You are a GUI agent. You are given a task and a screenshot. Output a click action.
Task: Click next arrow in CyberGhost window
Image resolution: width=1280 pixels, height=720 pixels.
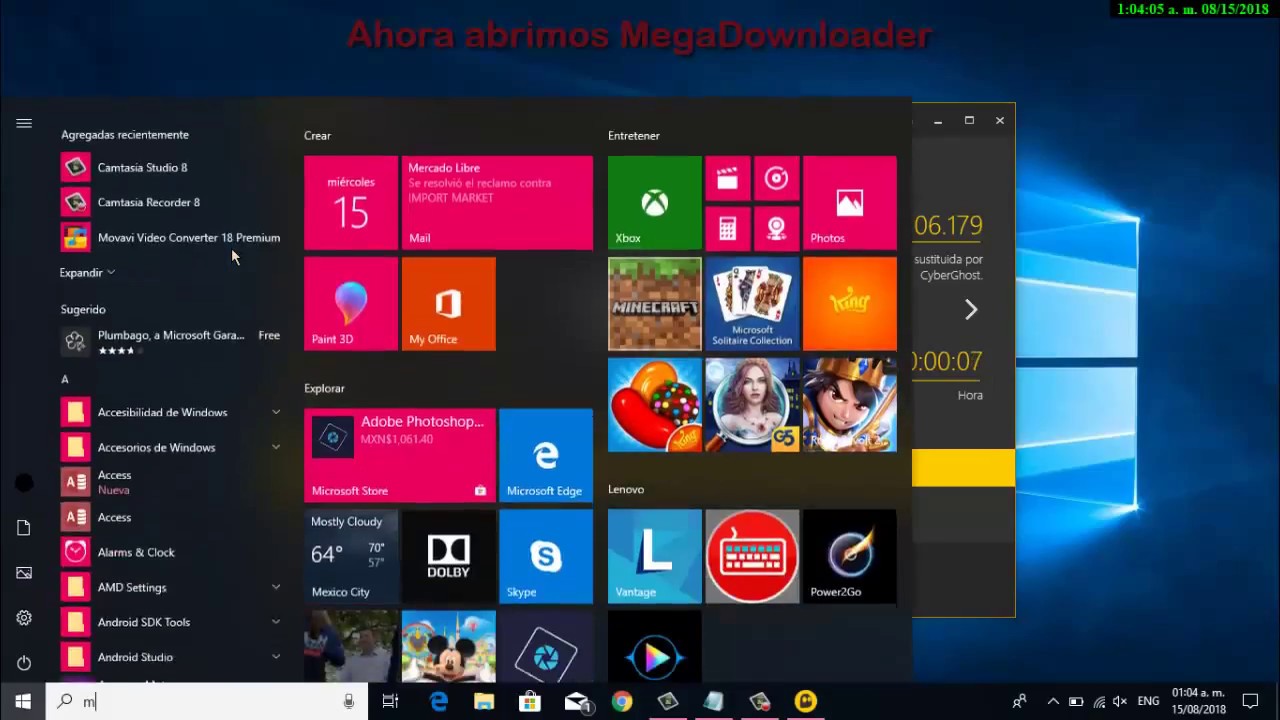pyautogui.click(x=970, y=310)
